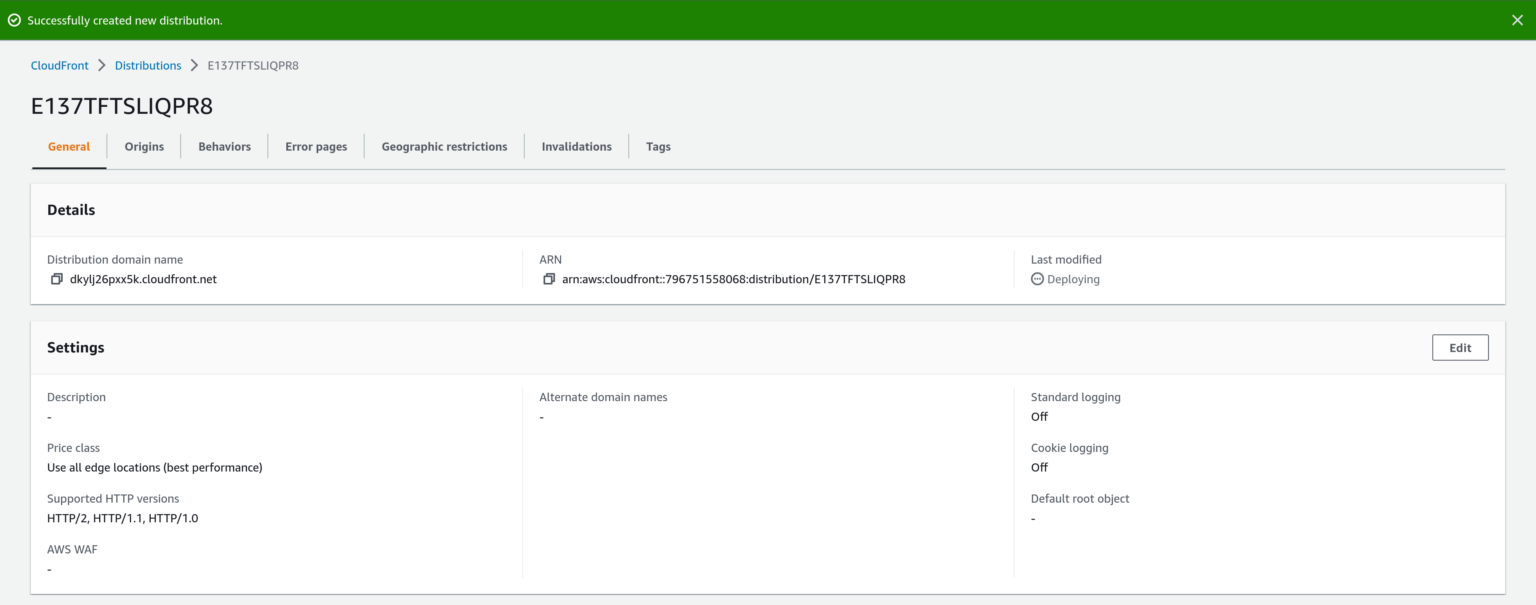Switch to the Origins tab

pos(144,146)
